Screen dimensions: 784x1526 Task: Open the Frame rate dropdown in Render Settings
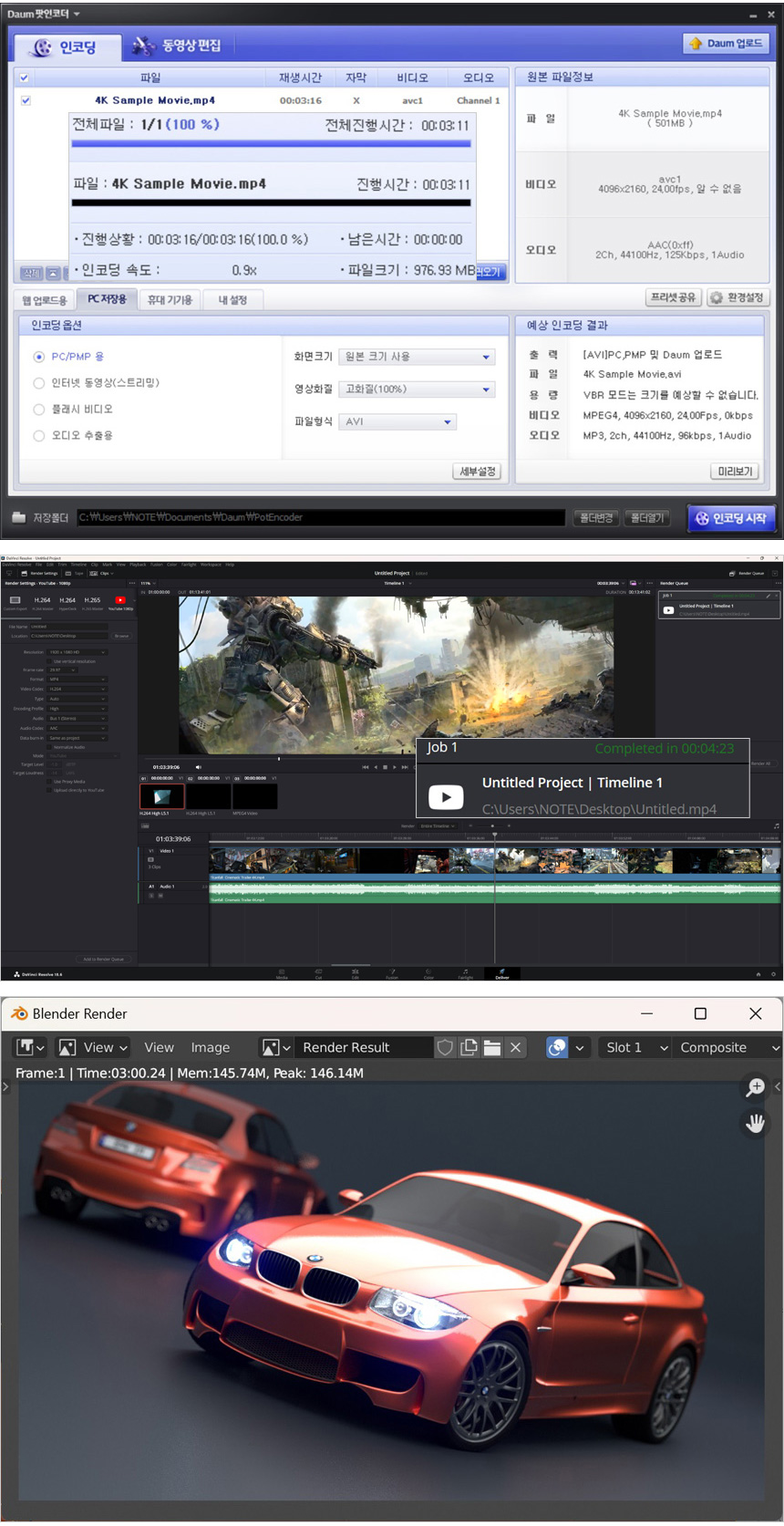pos(62,670)
